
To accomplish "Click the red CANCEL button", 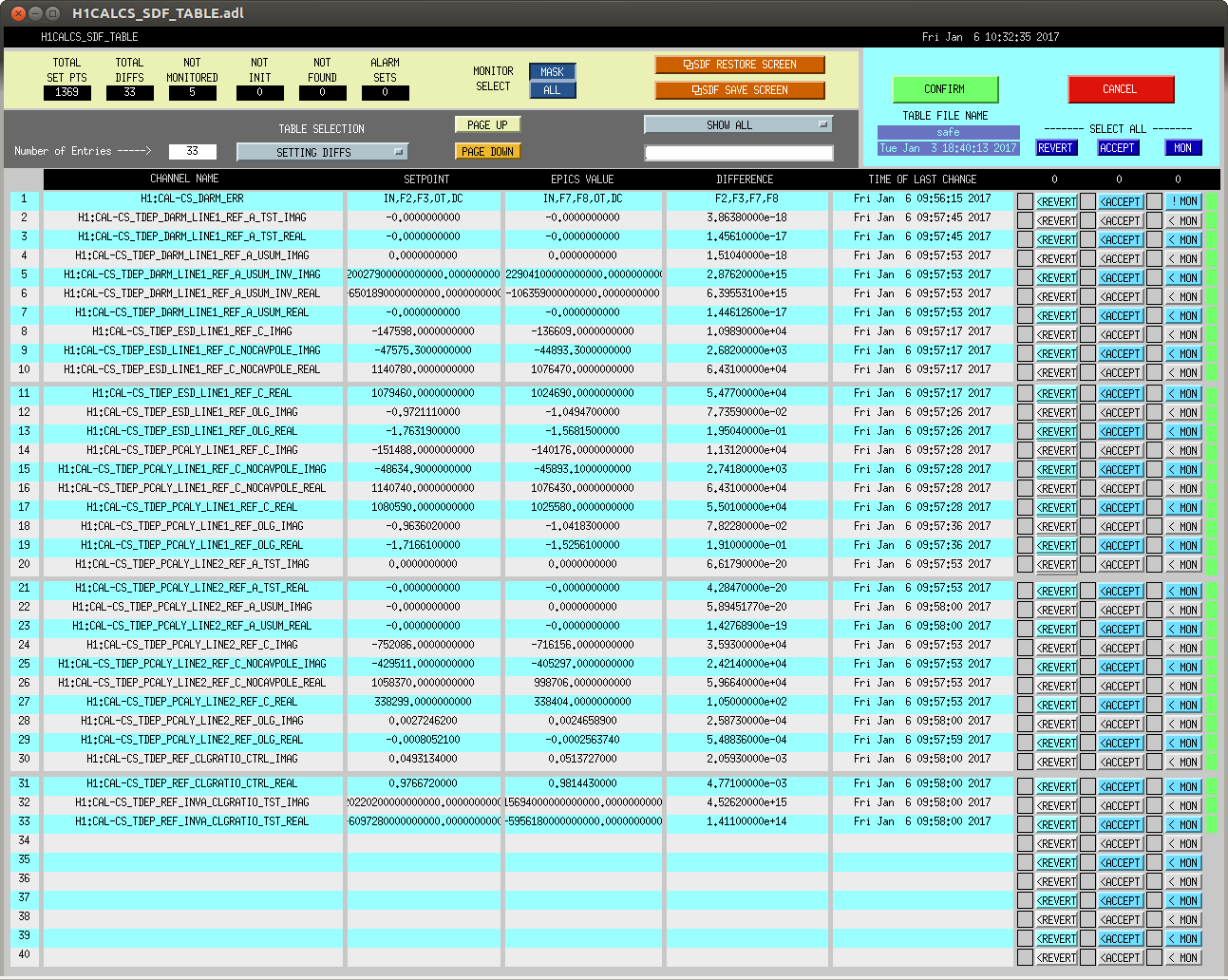I will point(1121,89).
